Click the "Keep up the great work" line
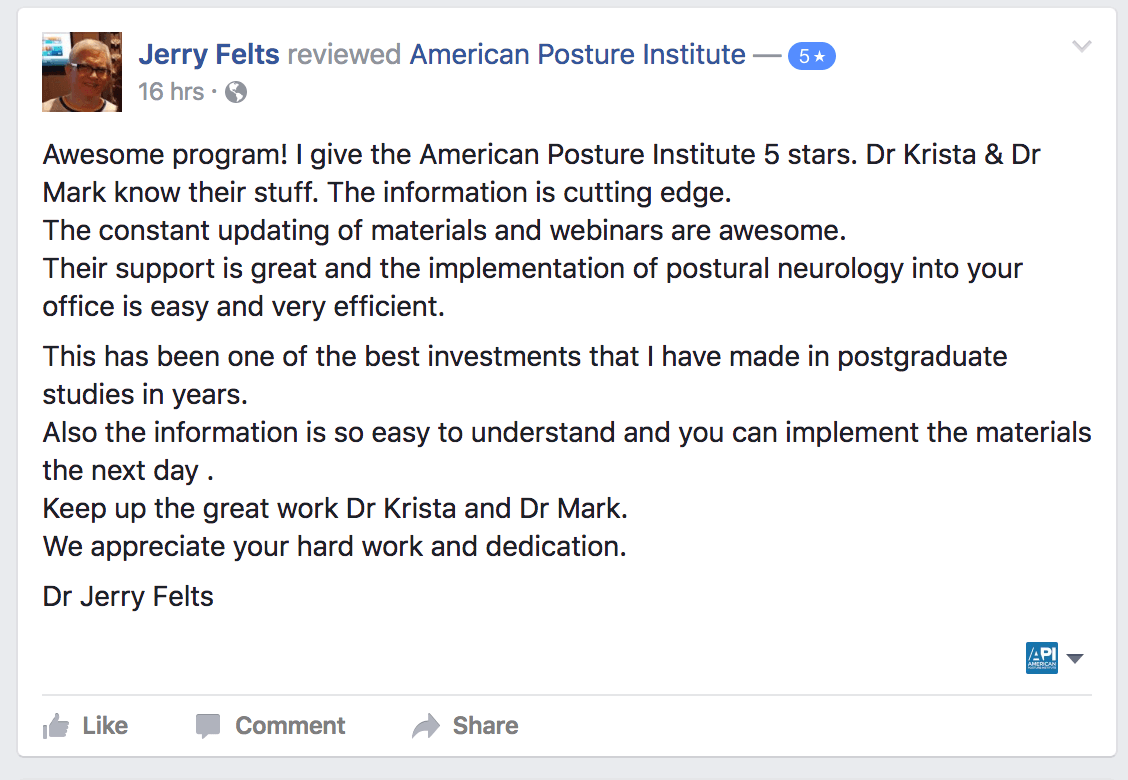Viewport: 1128px width, 780px height. pyautogui.click(x=335, y=508)
